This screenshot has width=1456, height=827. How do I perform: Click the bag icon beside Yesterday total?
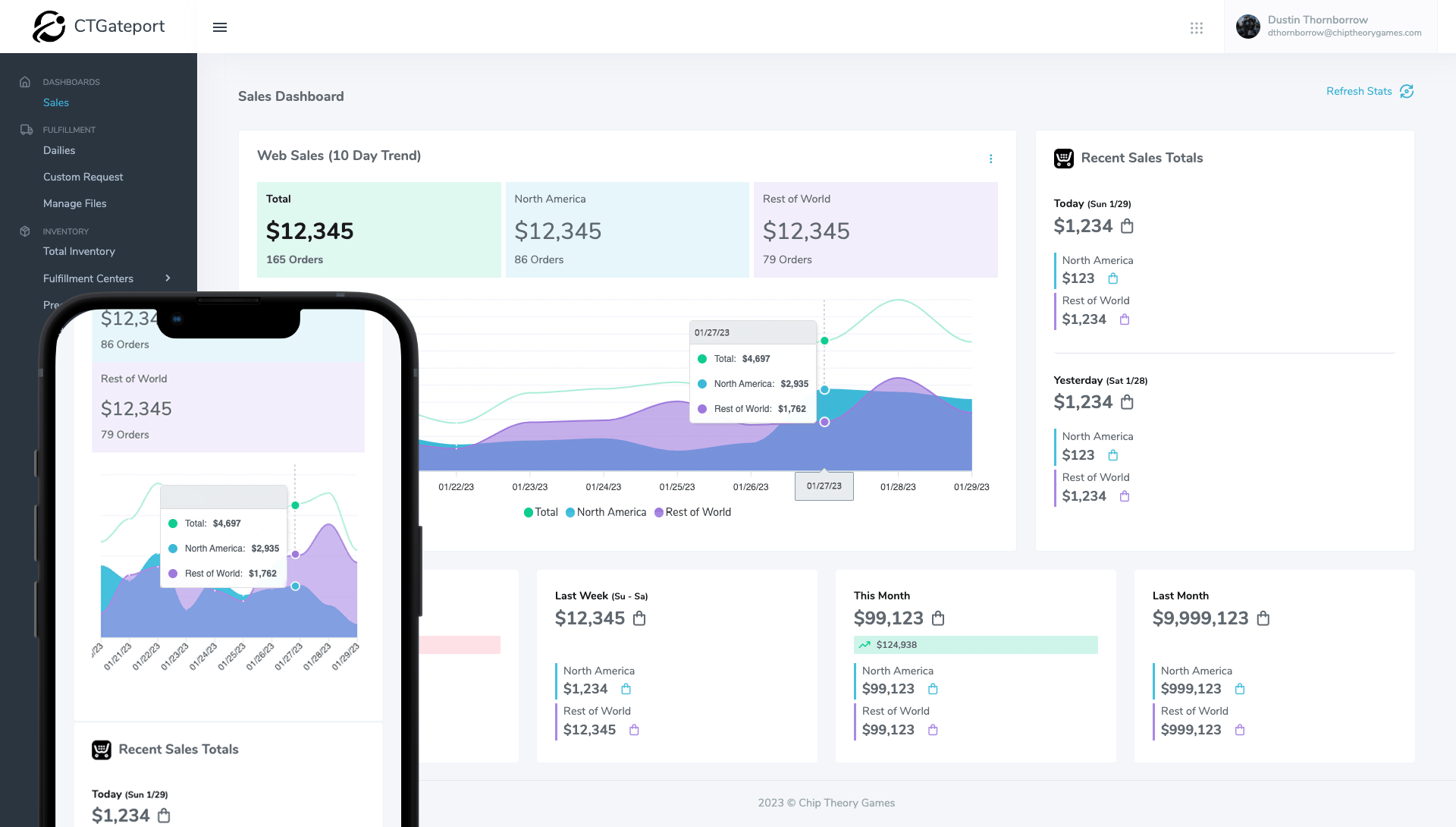[x=1128, y=402]
